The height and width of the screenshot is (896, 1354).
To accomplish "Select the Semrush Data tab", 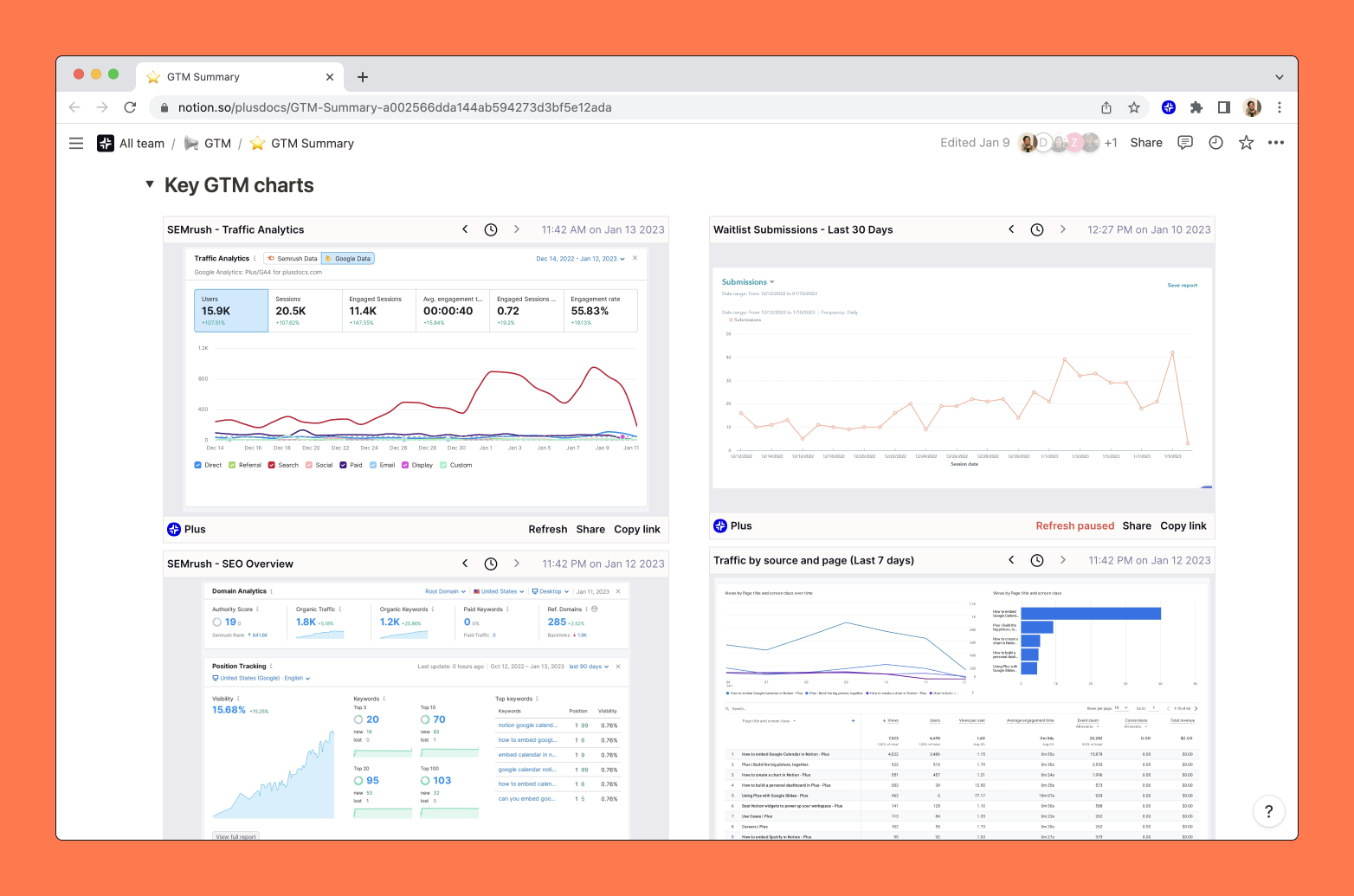I will (x=293, y=258).
